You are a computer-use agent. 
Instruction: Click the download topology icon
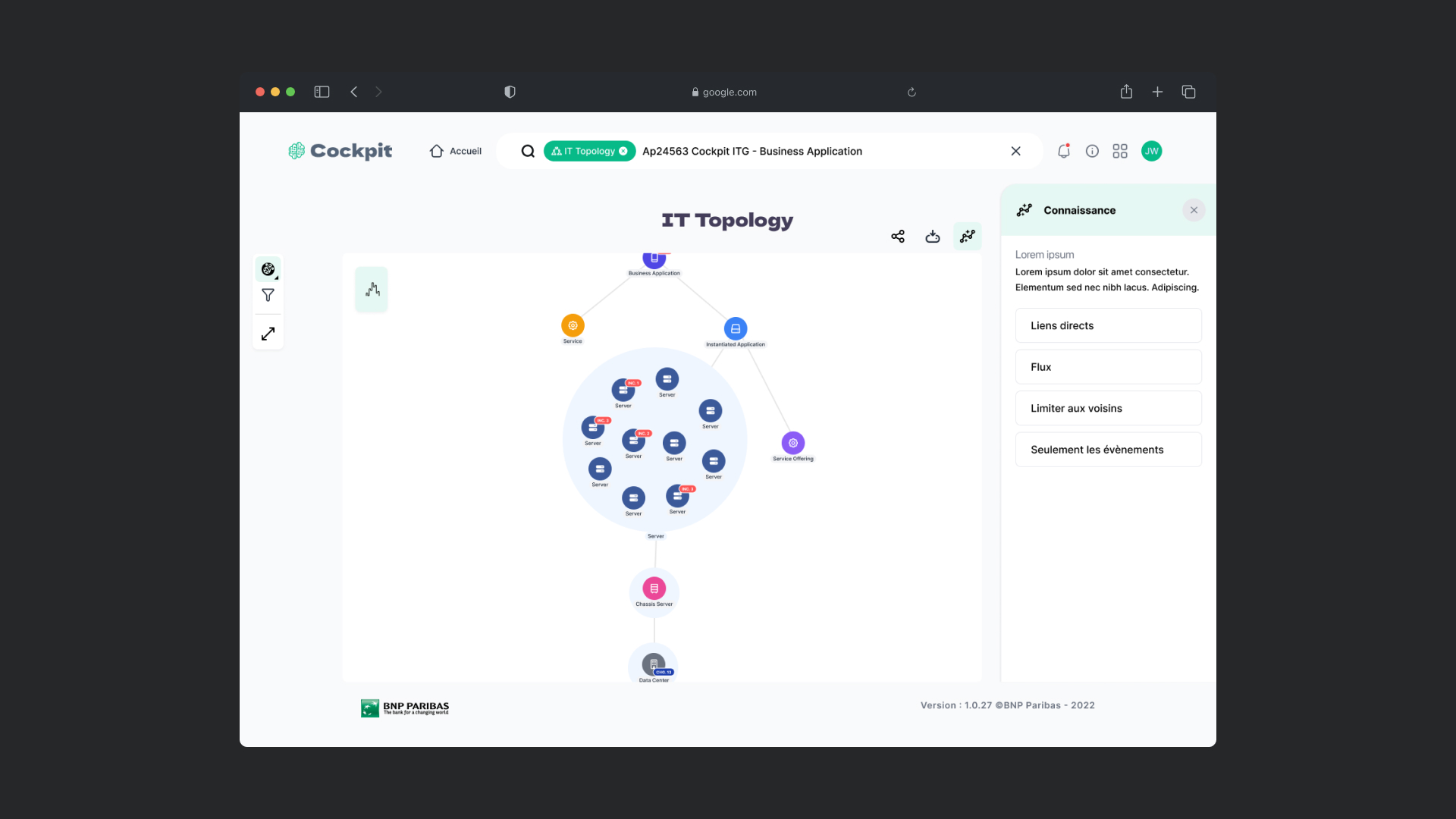pyautogui.click(x=933, y=237)
